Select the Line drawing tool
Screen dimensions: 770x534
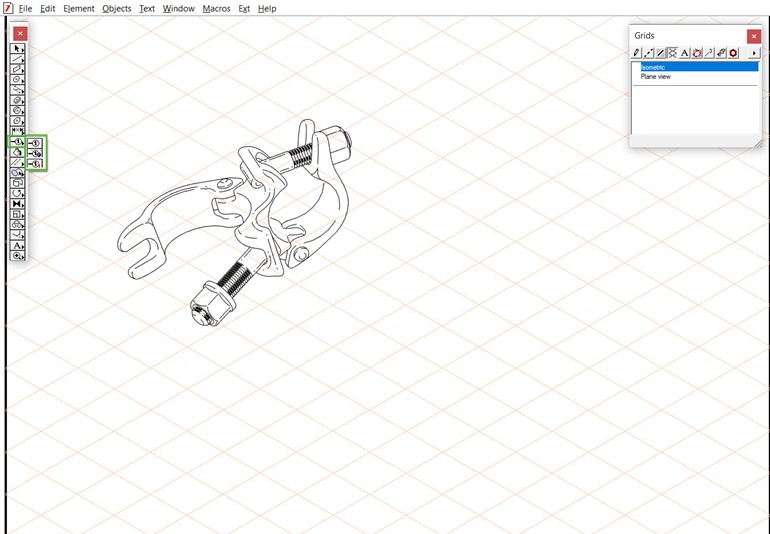coord(18,59)
